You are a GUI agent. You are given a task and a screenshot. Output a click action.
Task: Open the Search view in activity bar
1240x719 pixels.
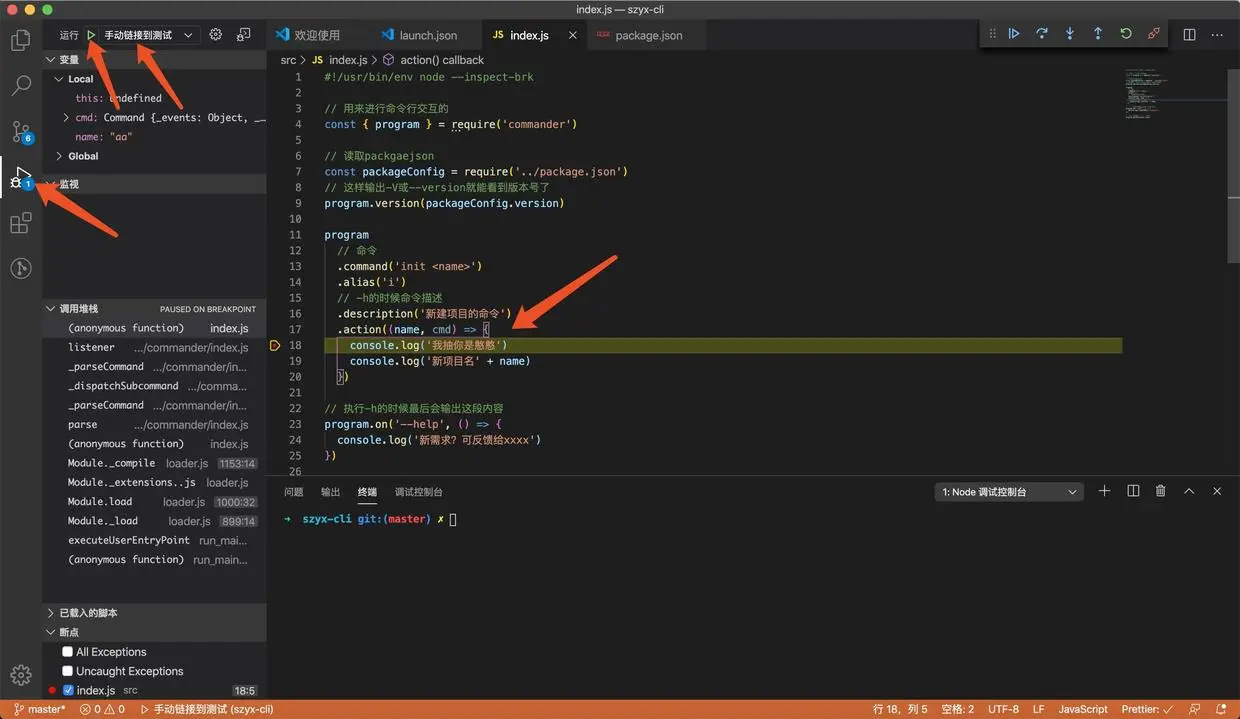(x=21, y=85)
